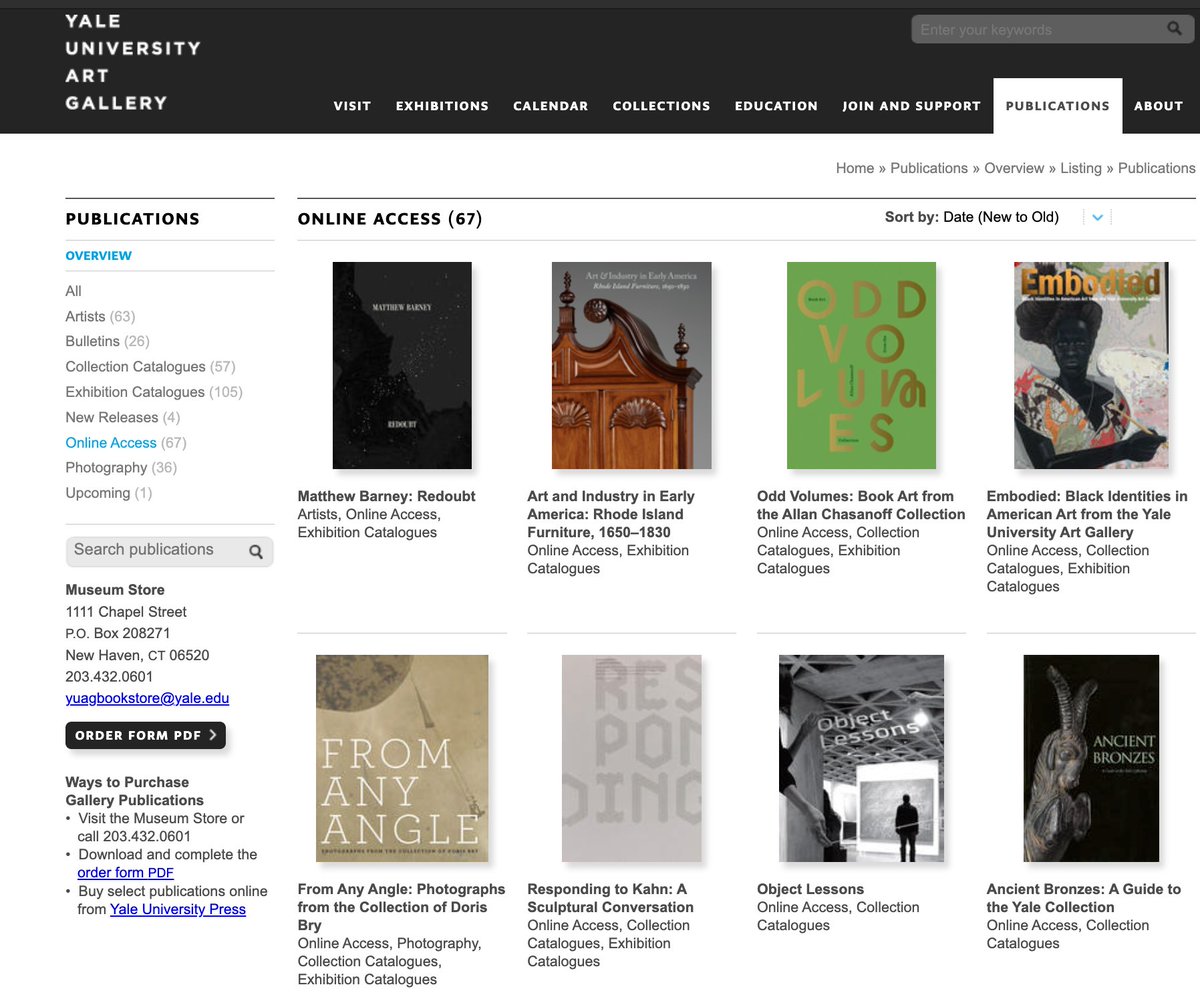Open the Ancient Bronzes cover image
Viewport: 1200px width, 1001px height.
coord(1091,759)
